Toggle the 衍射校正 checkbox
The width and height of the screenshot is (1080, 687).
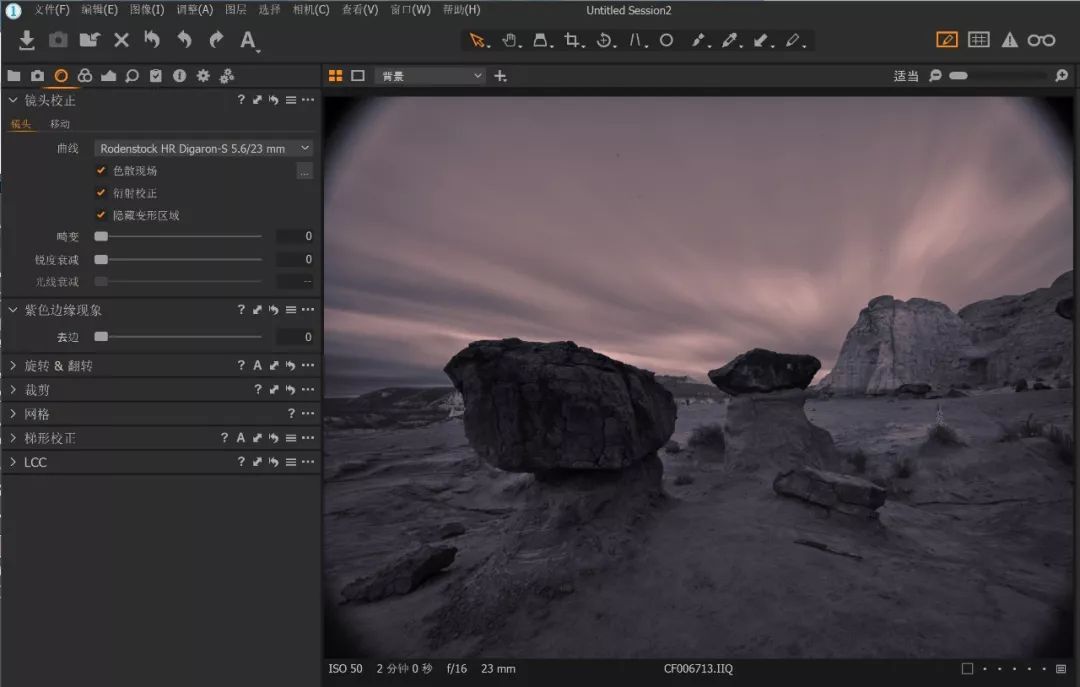(x=101, y=193)
